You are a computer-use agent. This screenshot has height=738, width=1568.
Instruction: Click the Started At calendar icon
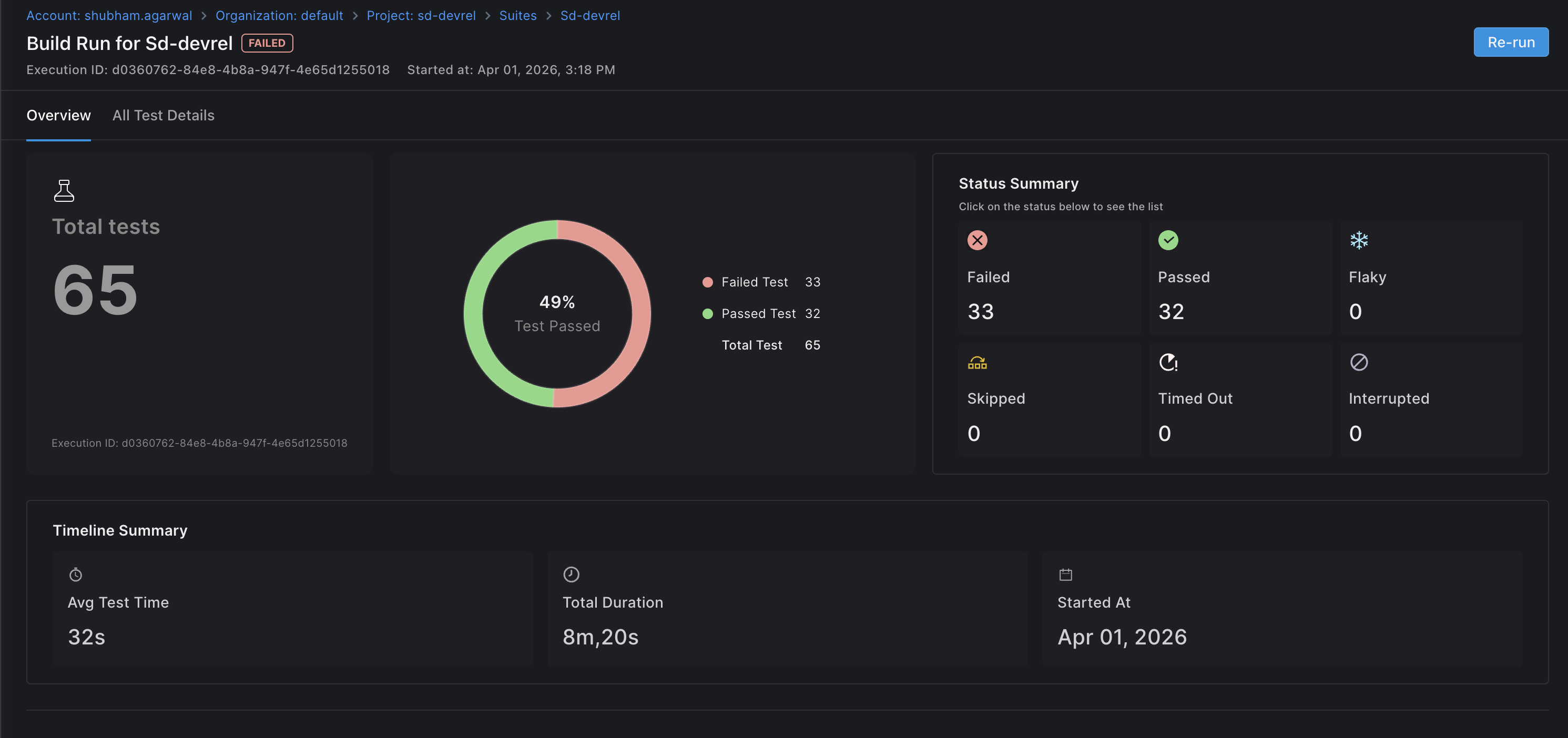pyautogui.click(x=1065, y=575)
